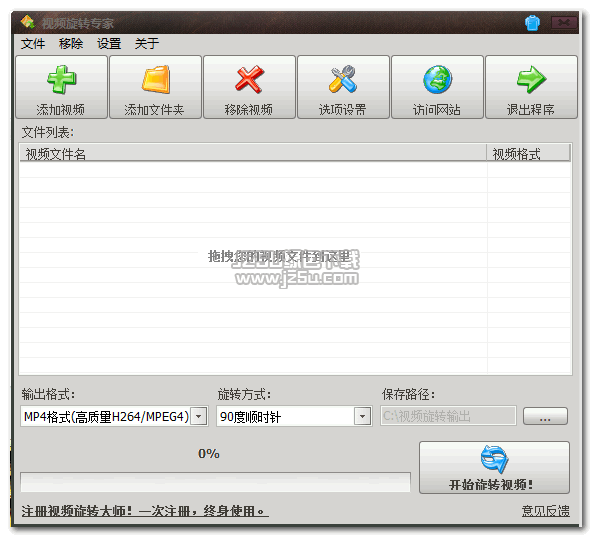This screenshot has width=593, height=538.
Task: Click the app logo icon in title bar
Action: (27, 23)
